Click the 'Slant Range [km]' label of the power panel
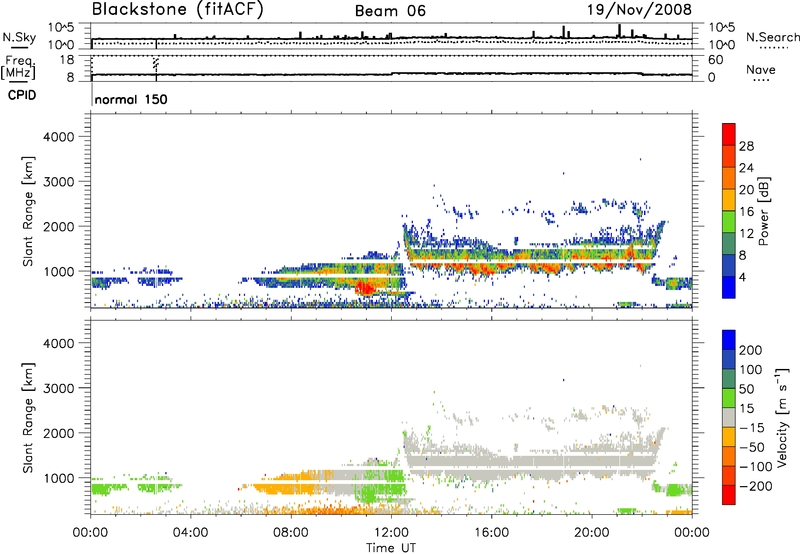This screenshot has height=554, width=800. point(28,211)
